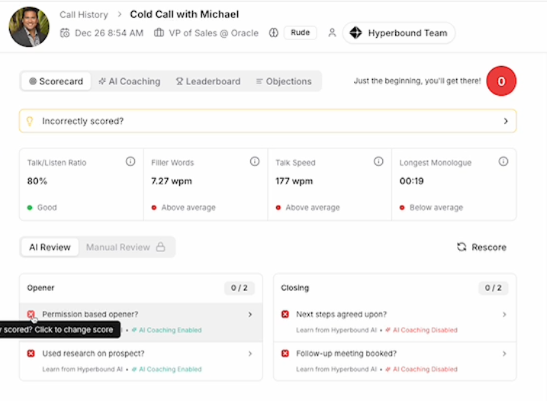The height and width of the screenshot is (401, 547).
Task: Click the Talk Speed info icon
Action: [379, 162]
